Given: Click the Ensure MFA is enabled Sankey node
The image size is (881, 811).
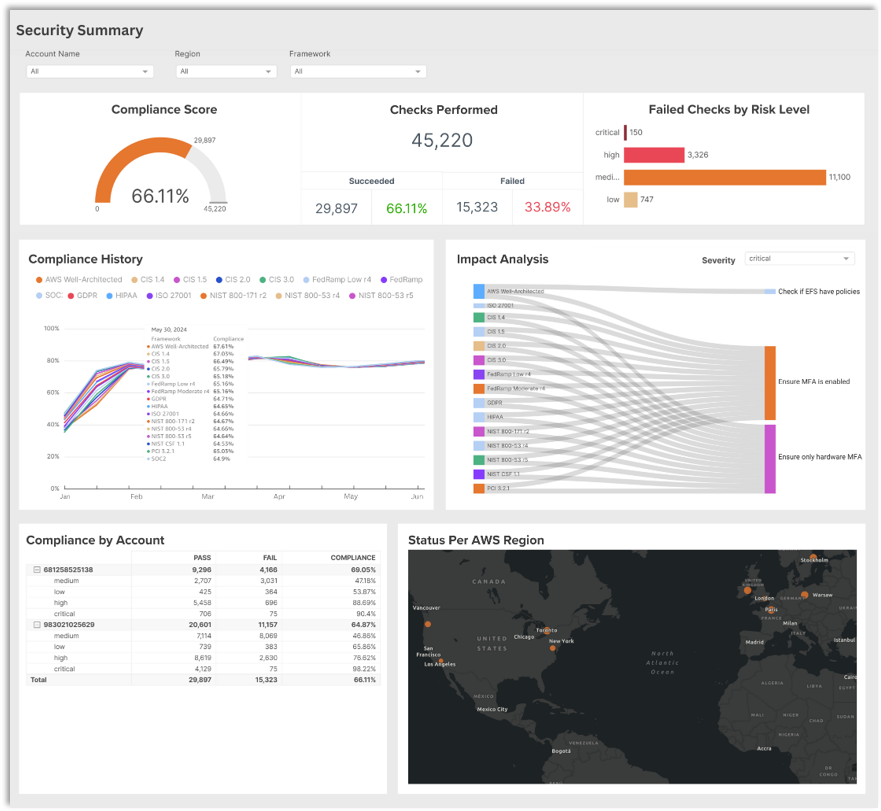Looking at the screenshot, I should click(x=771, y=382).
